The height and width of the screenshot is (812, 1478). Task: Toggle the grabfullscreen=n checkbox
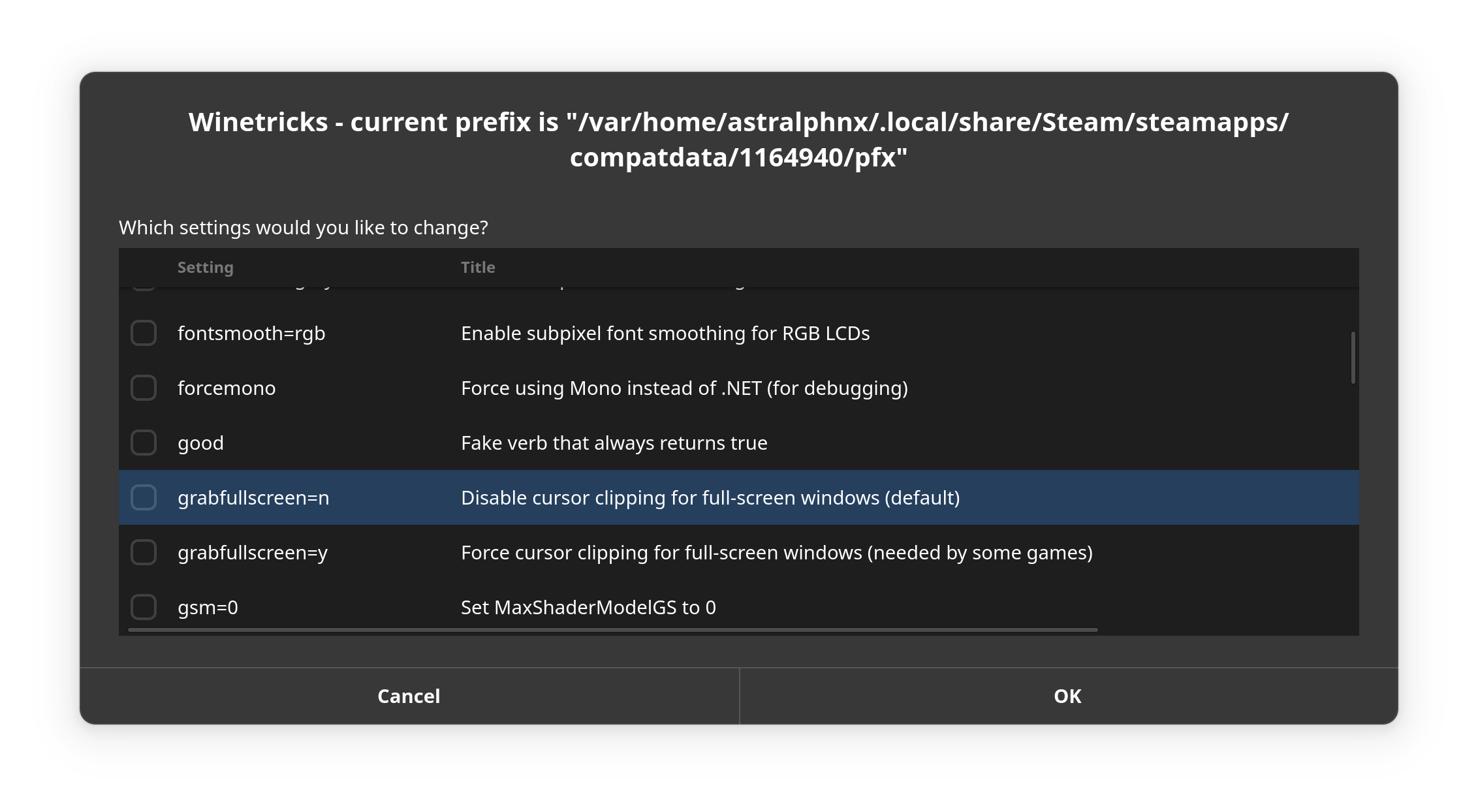click(144, 498)
